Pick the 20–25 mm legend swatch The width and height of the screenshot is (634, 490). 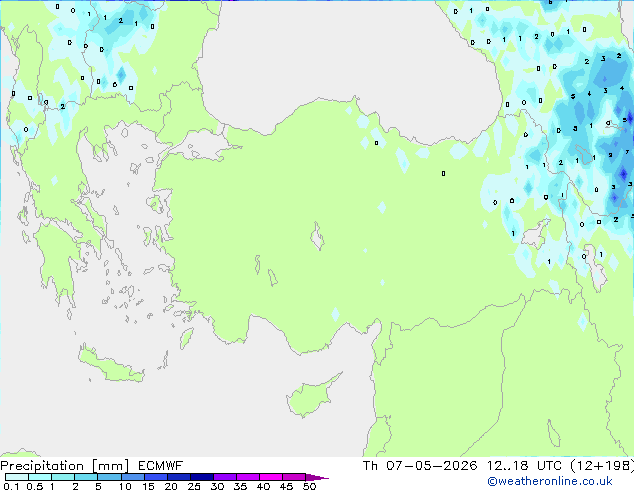click(x=178, y=477)
